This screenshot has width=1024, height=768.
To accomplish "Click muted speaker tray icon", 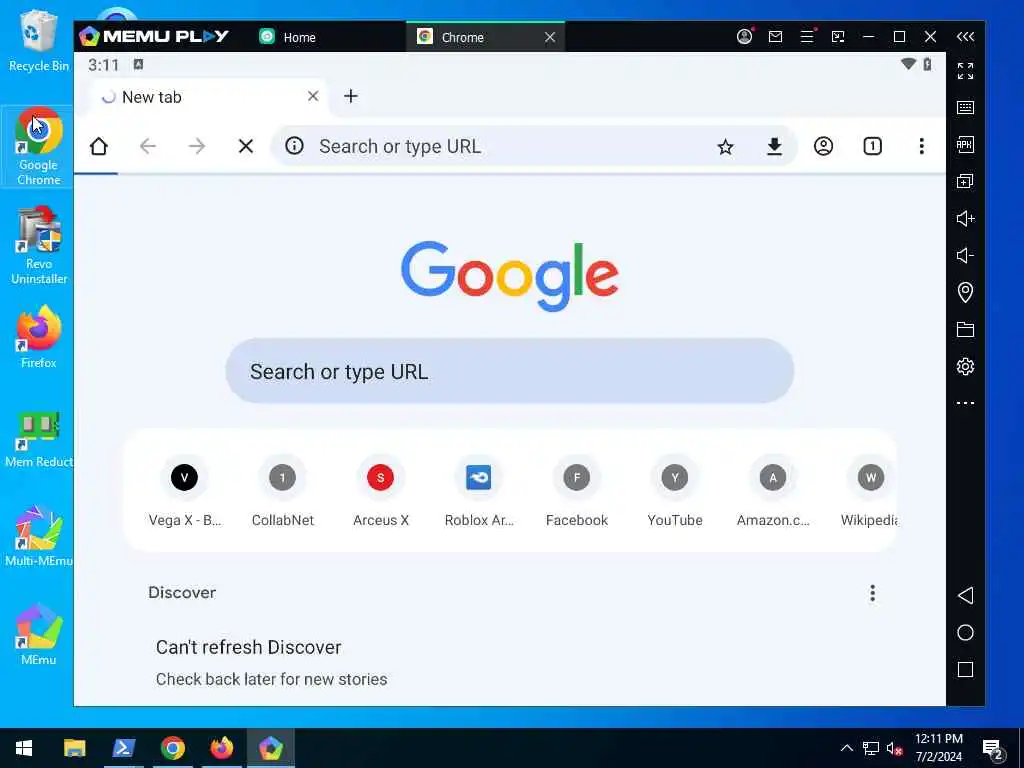I will coord(894,748).
